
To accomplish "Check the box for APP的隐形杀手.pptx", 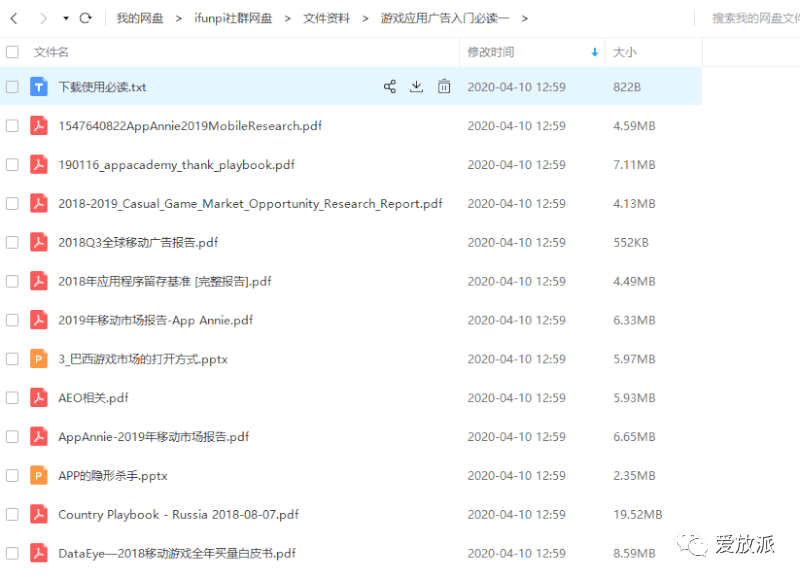I will coord(12,475).
